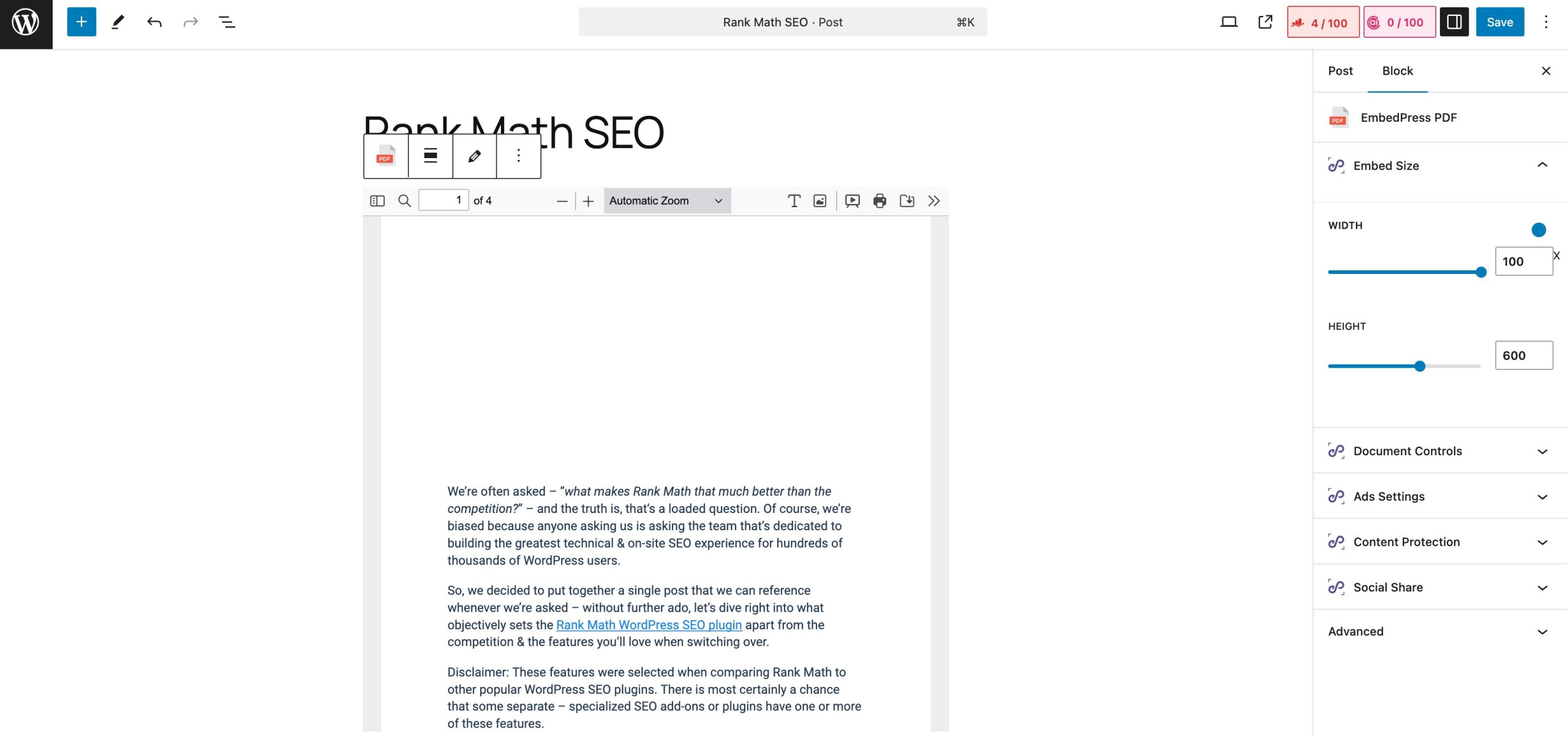The width and height of the screenshot is (1568, 736).
Task: Click the link/URL icon in block toolbar
Action: tap(474, 156)
